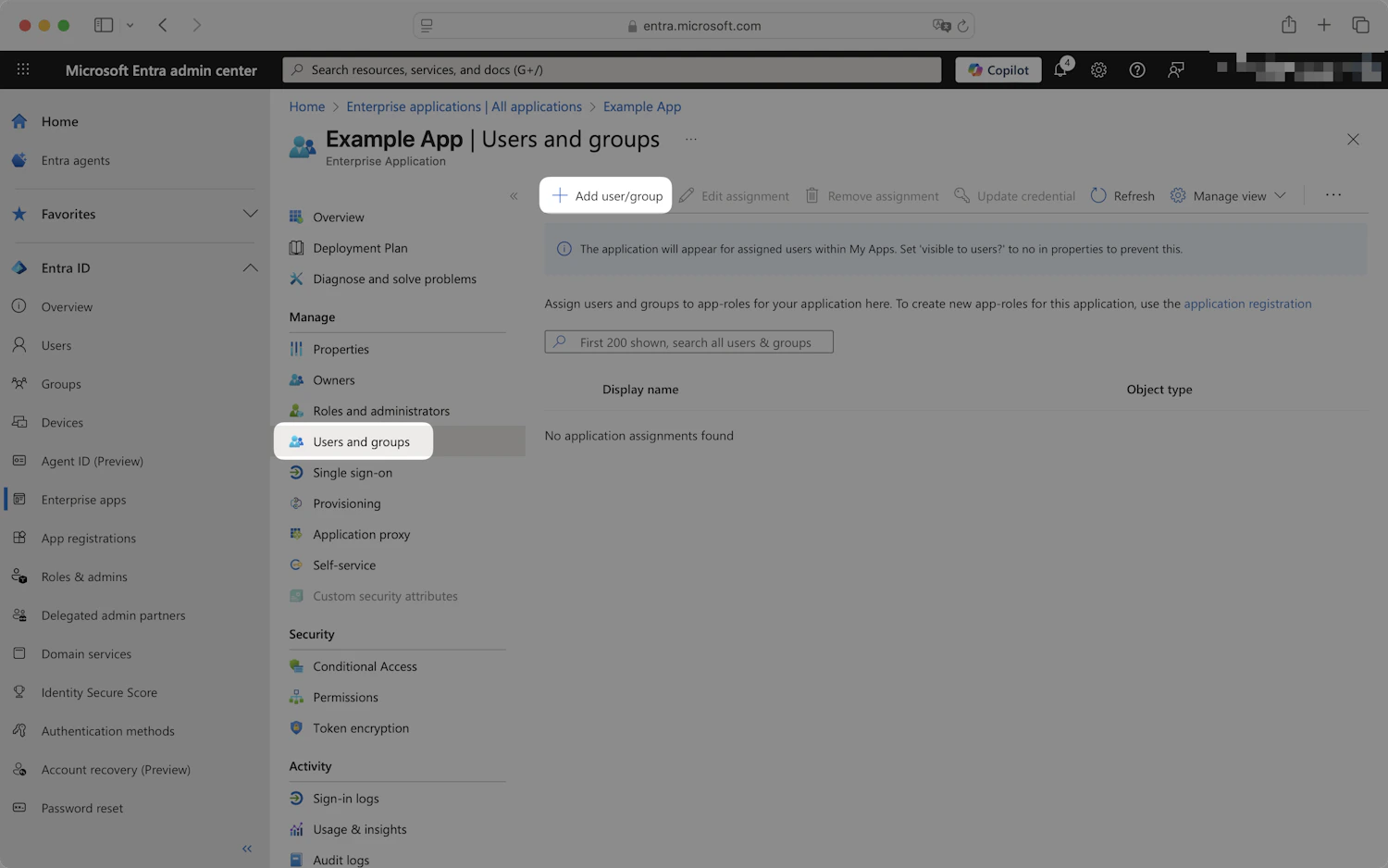Open Devices in the left sidebar

click(x=62, y=423)
